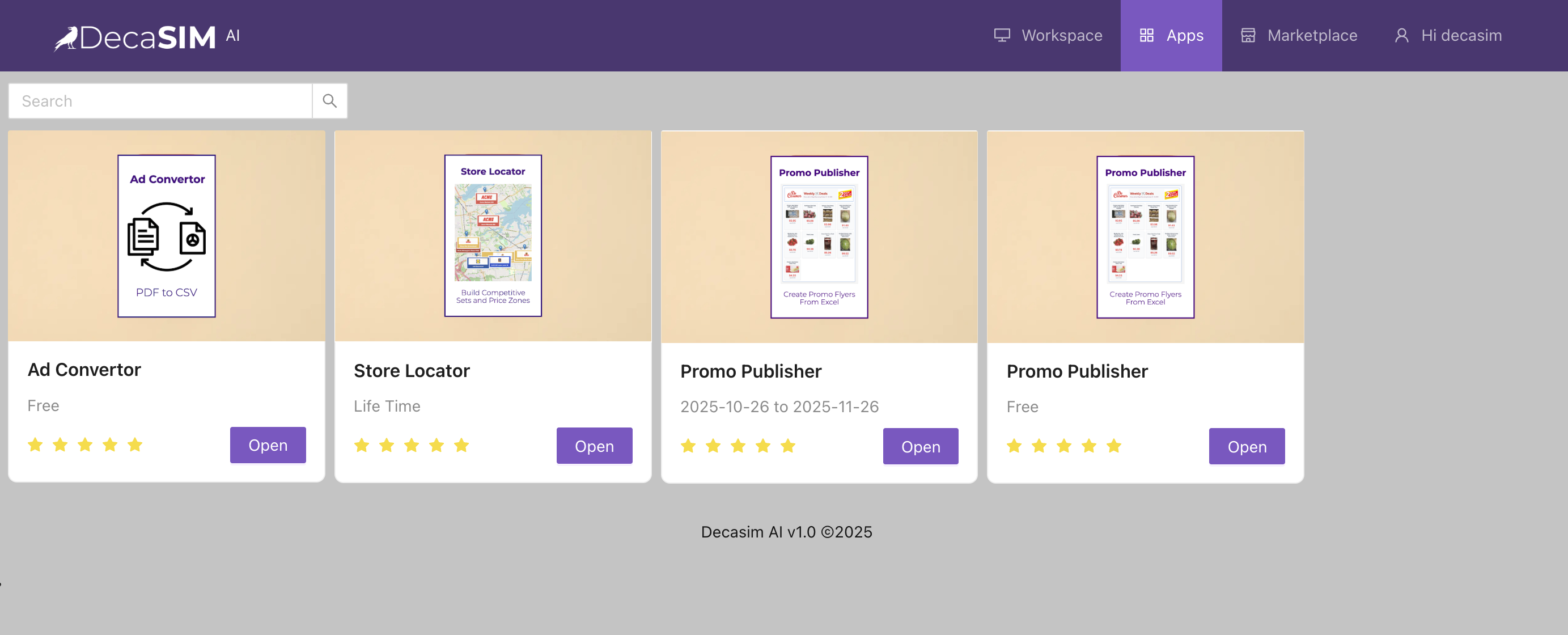Click the Ad Convertor PDF to CSV thumbnail
The width and height of the screenshot is (1568, 635).
(166, 236)
